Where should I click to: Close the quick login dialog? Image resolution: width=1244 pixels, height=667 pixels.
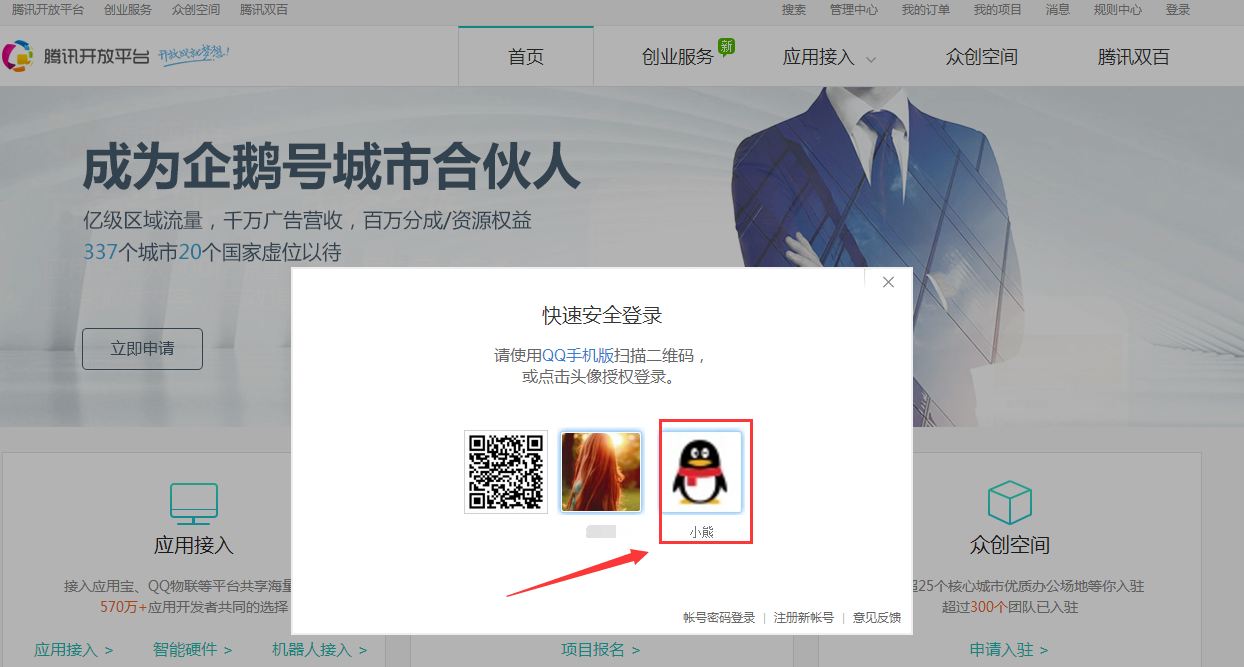click(x=888, y=282)
